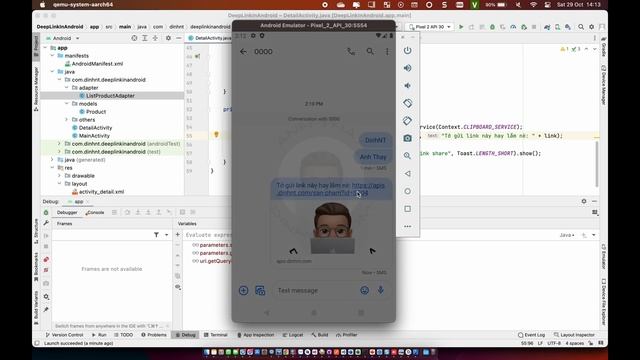This screenshot has height=360, width=640.
Task: Rotate the emulator left
Action: (407, 103)
